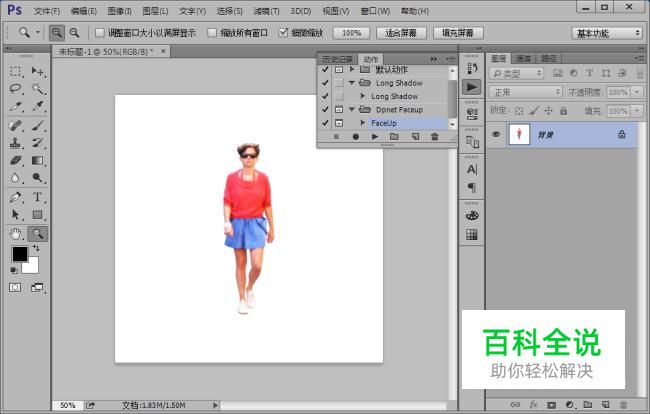The height and width of the screenshot is (414, 650).
Task: Select the Rectangular Marquee tool
Action: click(16, 71)
